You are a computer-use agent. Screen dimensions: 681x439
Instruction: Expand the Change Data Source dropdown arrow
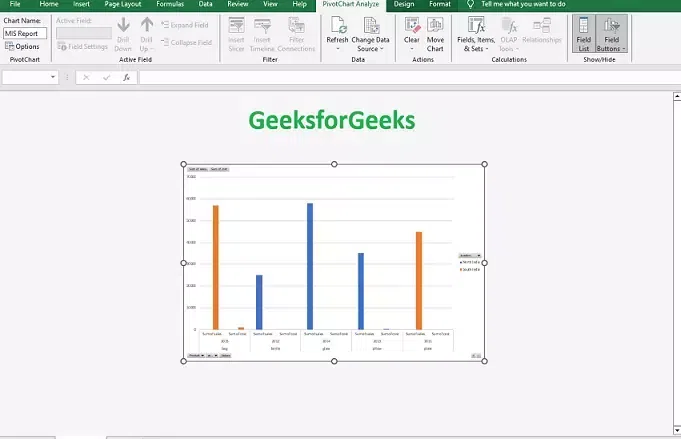[x=382, y=49]
